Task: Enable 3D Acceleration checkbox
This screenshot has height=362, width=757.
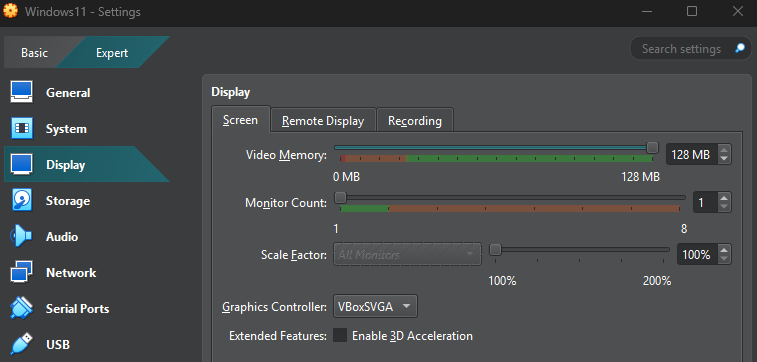Action: pyautogui.click(x=340, y=335)
